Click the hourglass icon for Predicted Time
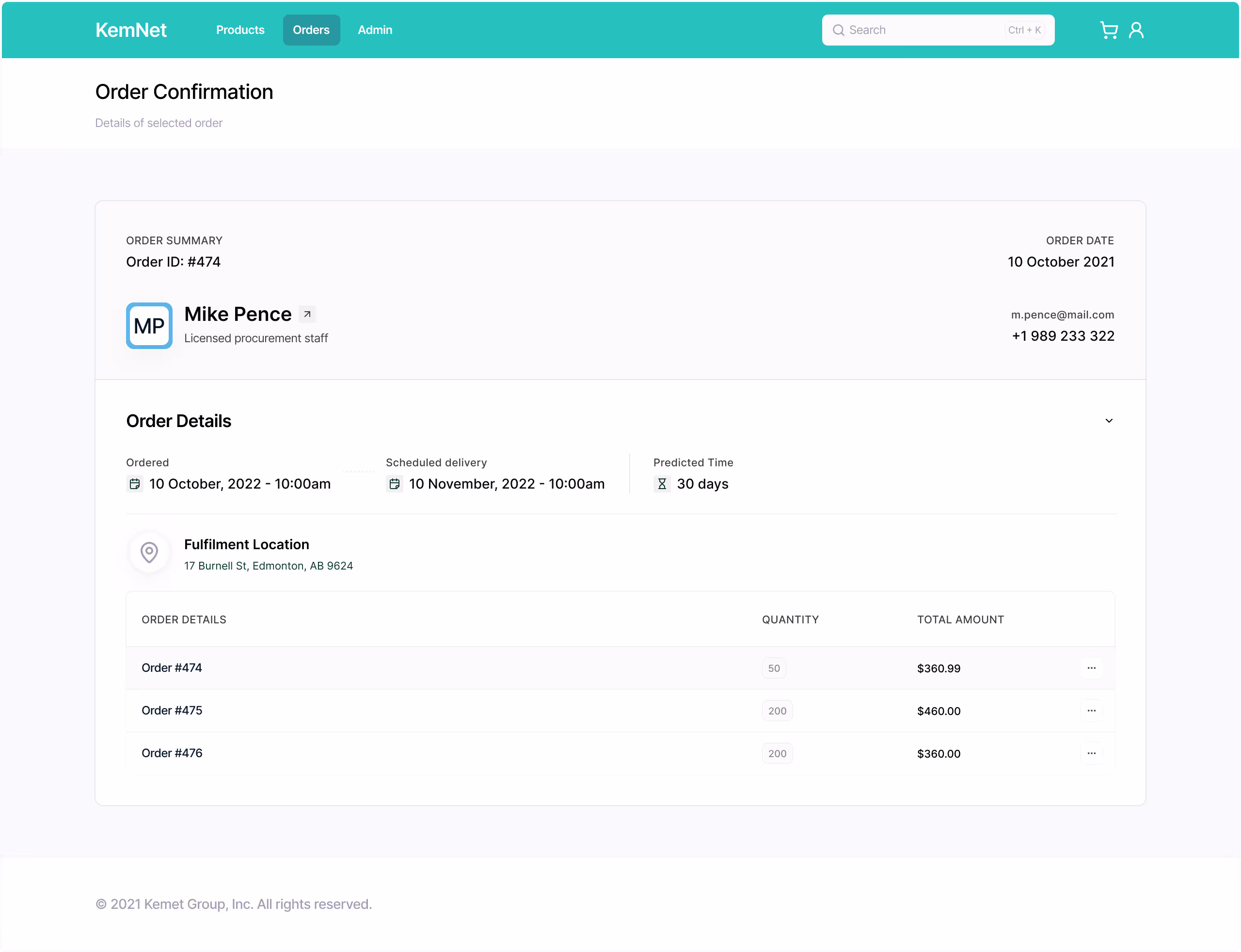 661,484
